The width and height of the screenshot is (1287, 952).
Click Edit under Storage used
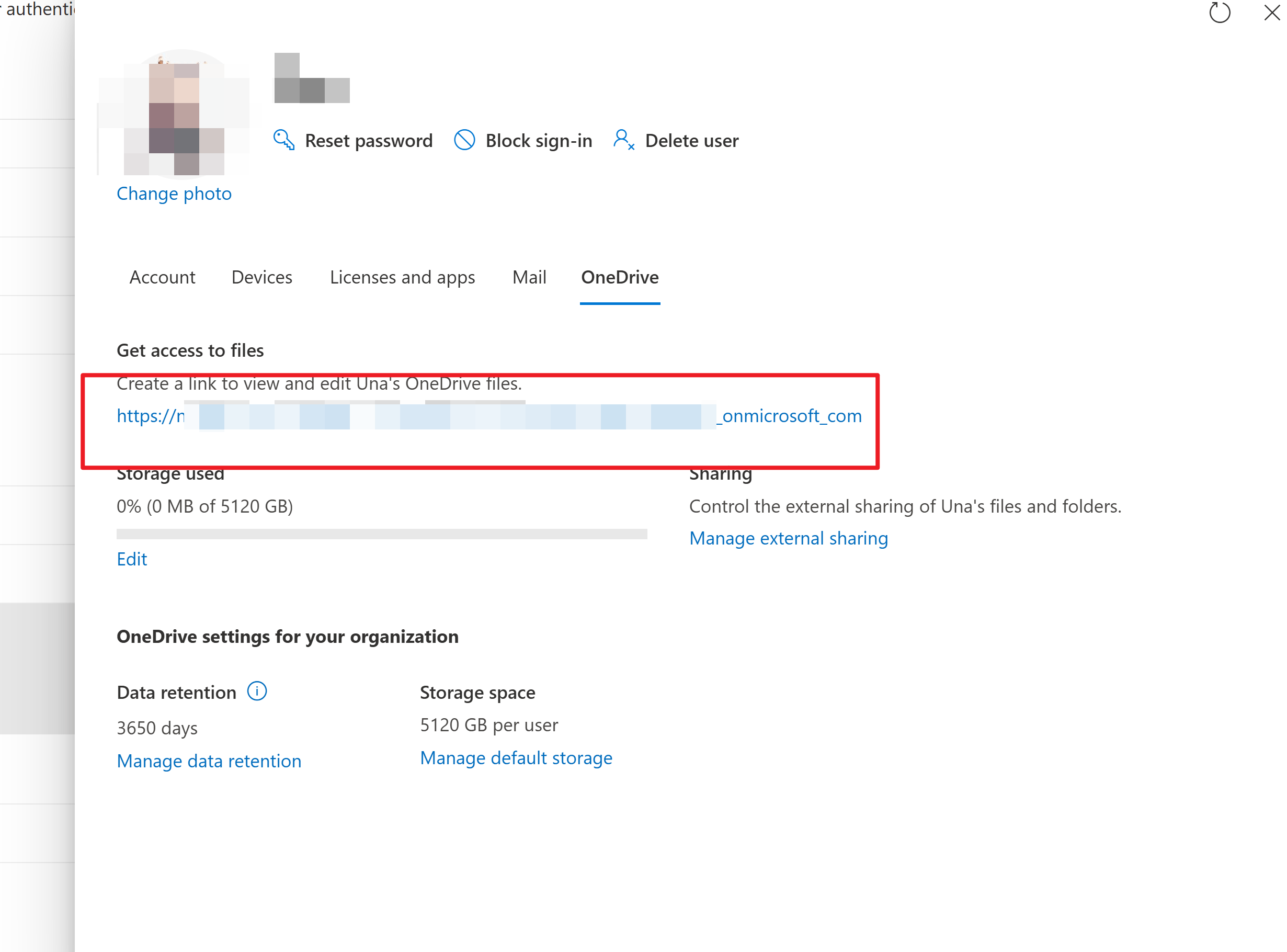point(132,559)
